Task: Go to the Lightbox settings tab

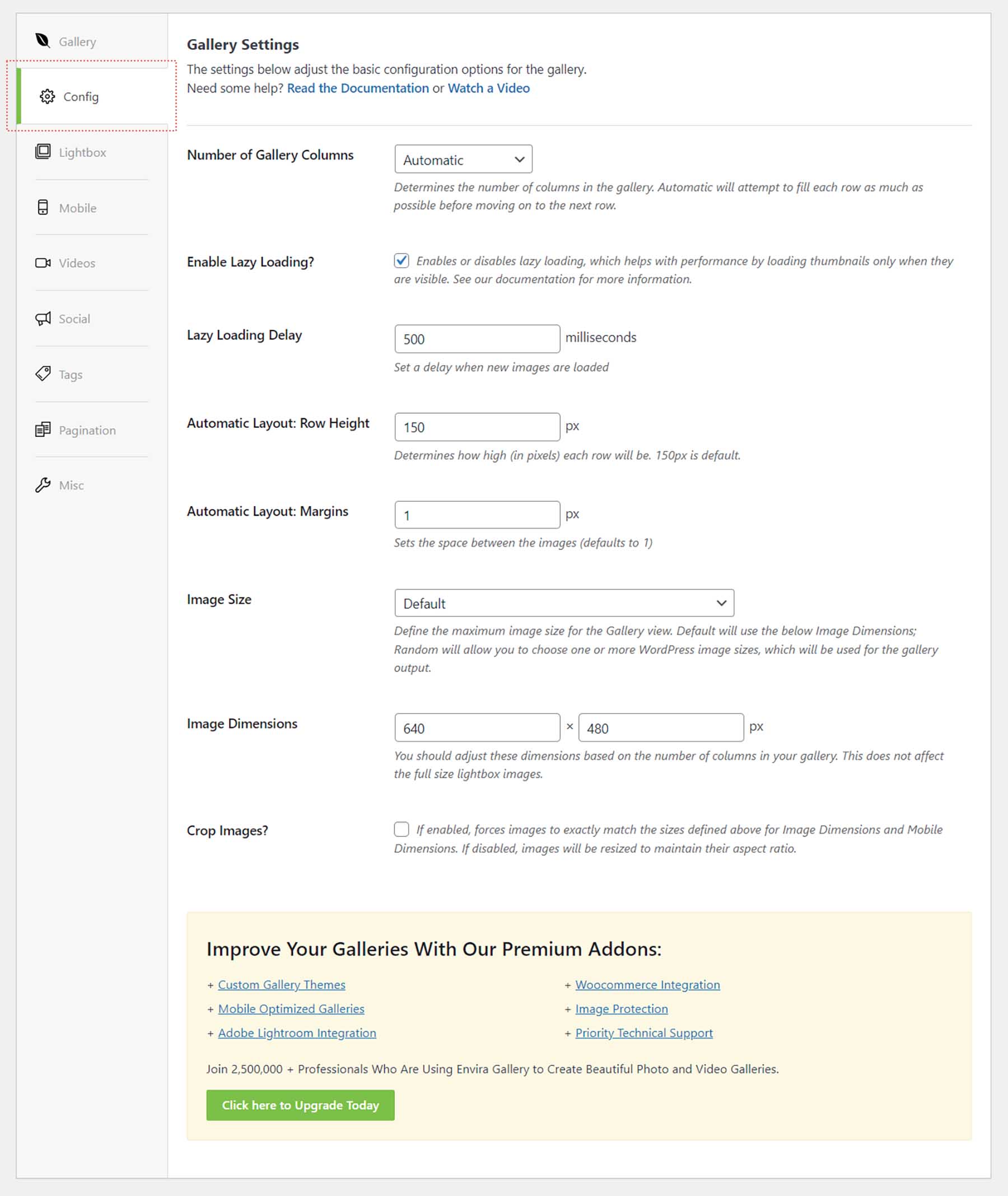Action: coord(82,152)
